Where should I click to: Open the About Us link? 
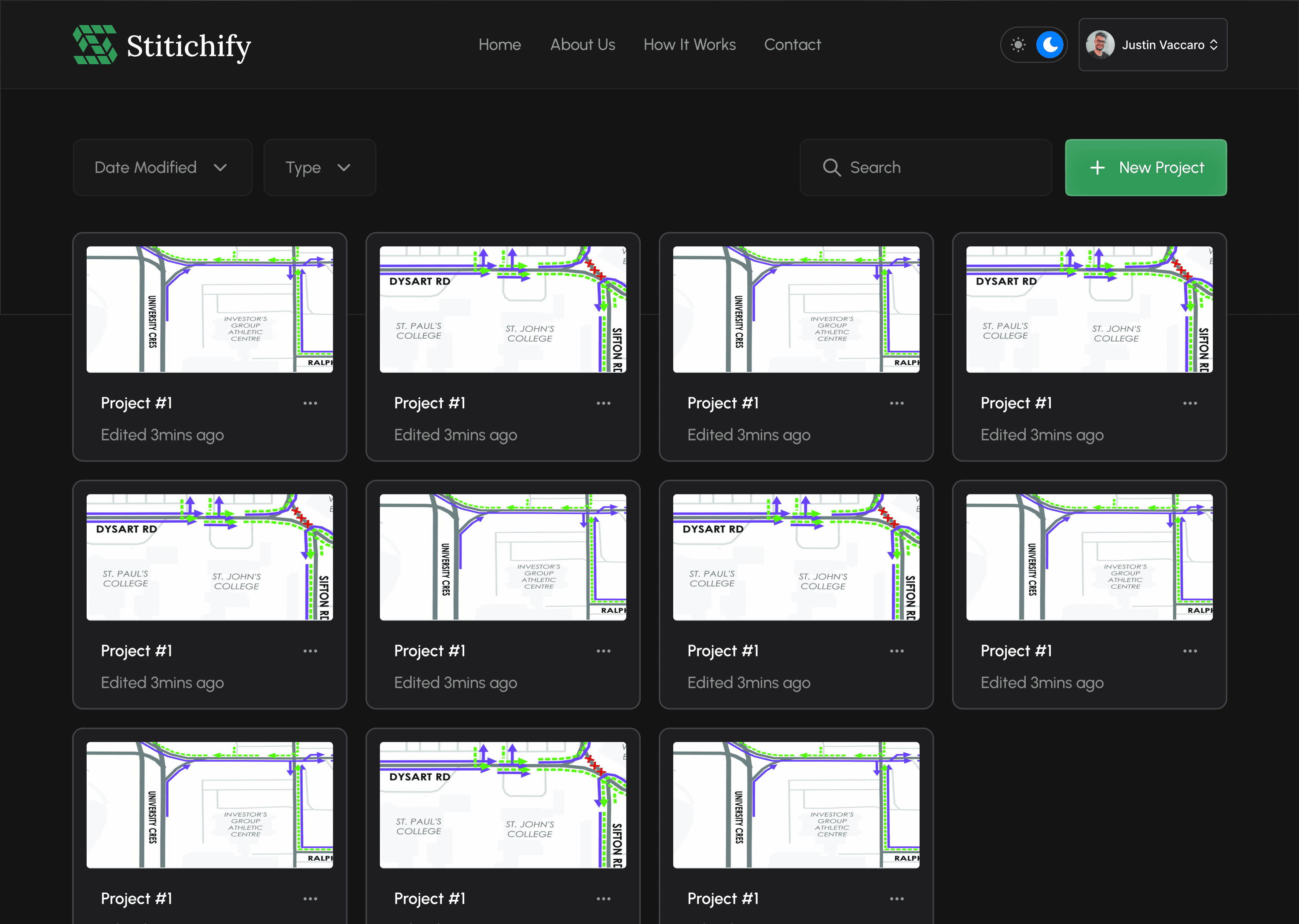582,44
